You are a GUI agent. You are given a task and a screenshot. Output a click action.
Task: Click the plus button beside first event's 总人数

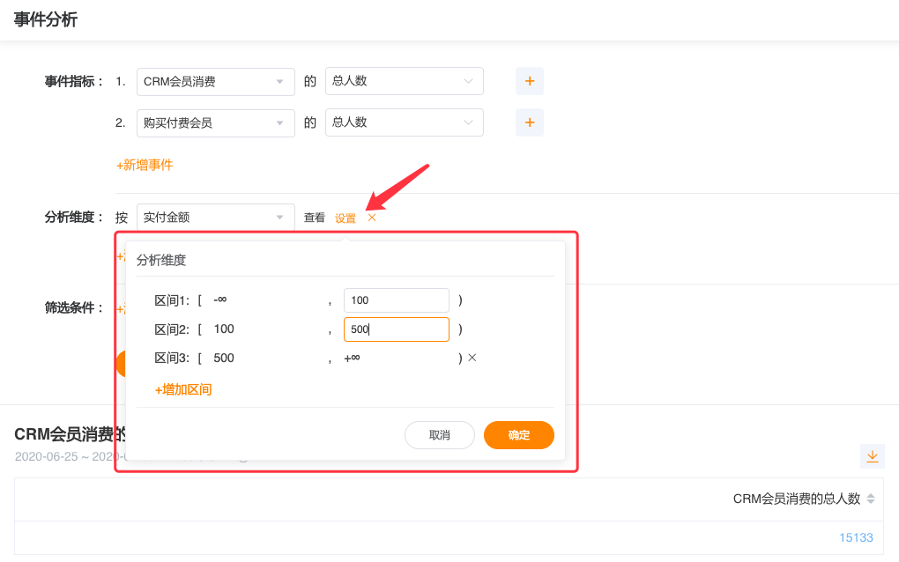coord(529,81)
